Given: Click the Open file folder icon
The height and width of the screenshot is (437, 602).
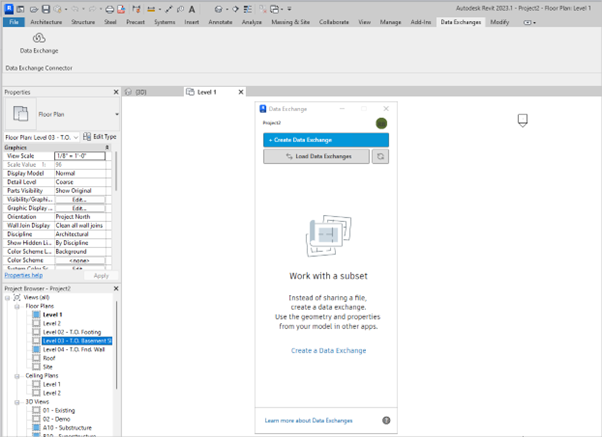Looking at the screenshot, I should click(x=34, y=9).
